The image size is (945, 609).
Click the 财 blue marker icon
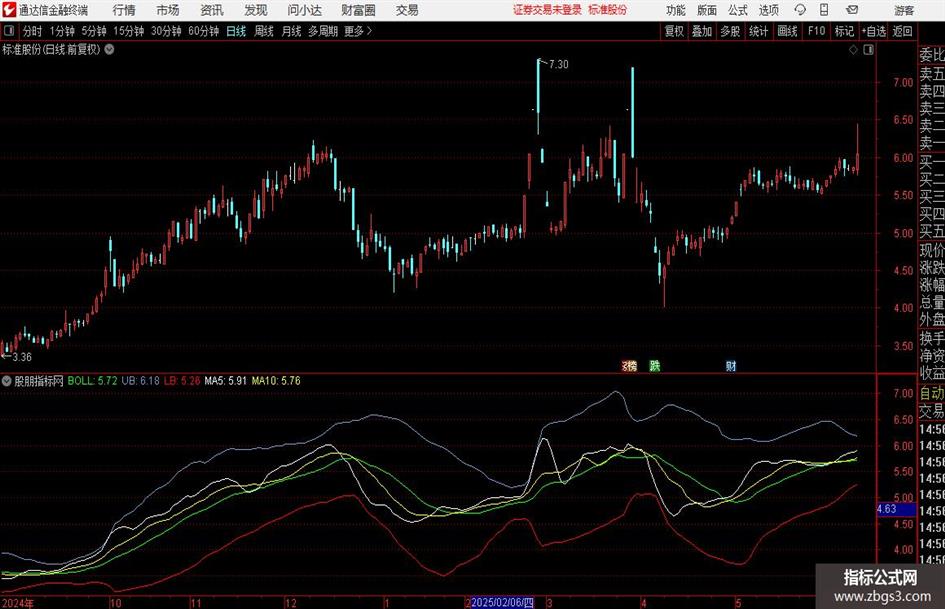coord(730,365)
